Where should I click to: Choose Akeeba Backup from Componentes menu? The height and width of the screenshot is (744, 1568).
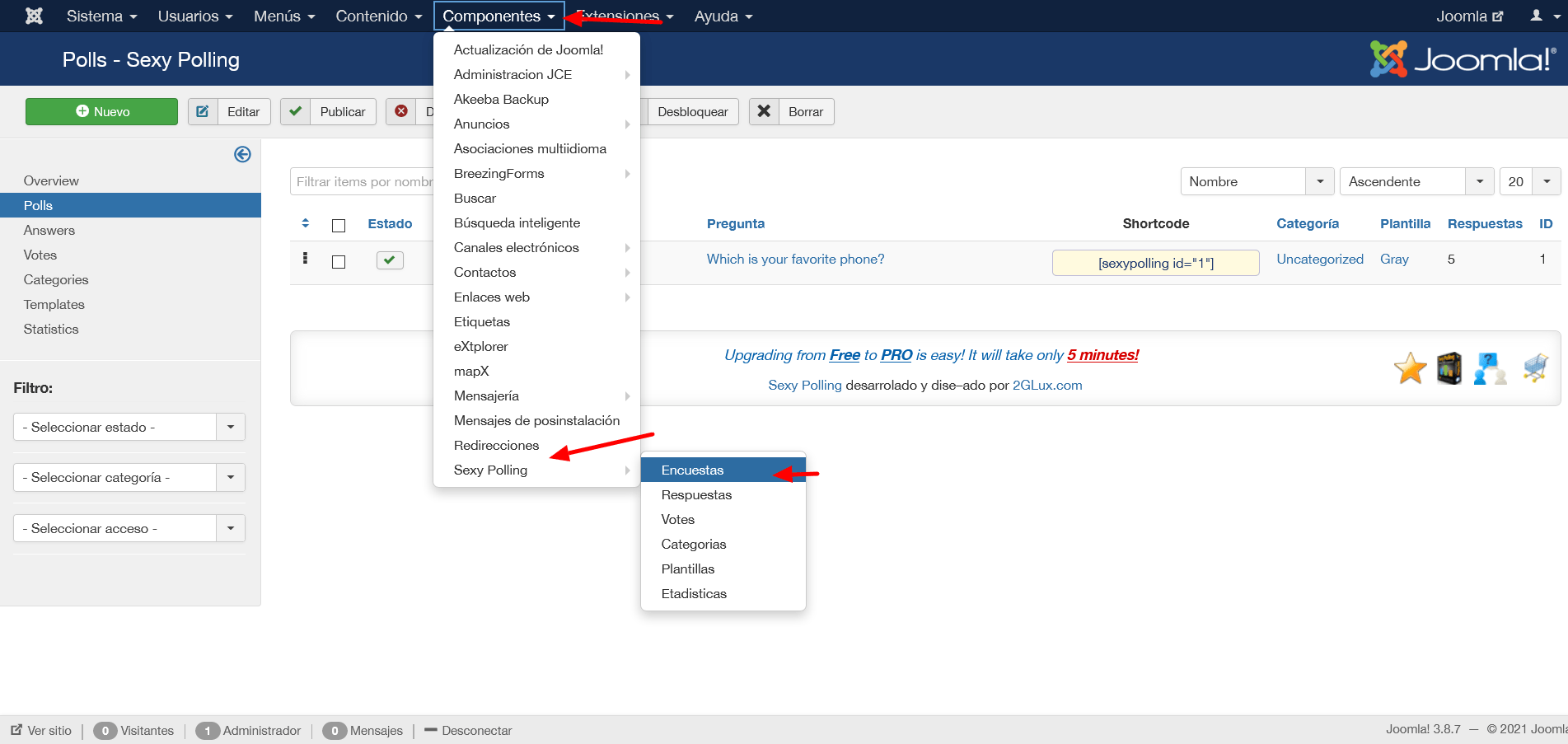click(x=537, y=99)
